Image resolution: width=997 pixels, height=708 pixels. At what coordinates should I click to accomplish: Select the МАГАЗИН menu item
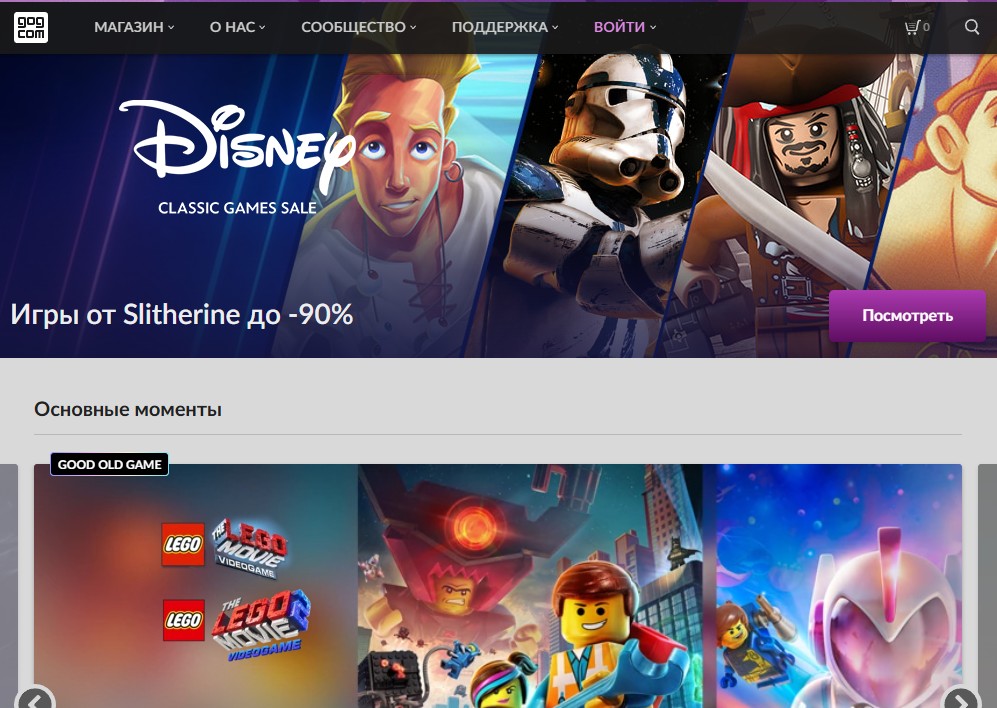128,27
